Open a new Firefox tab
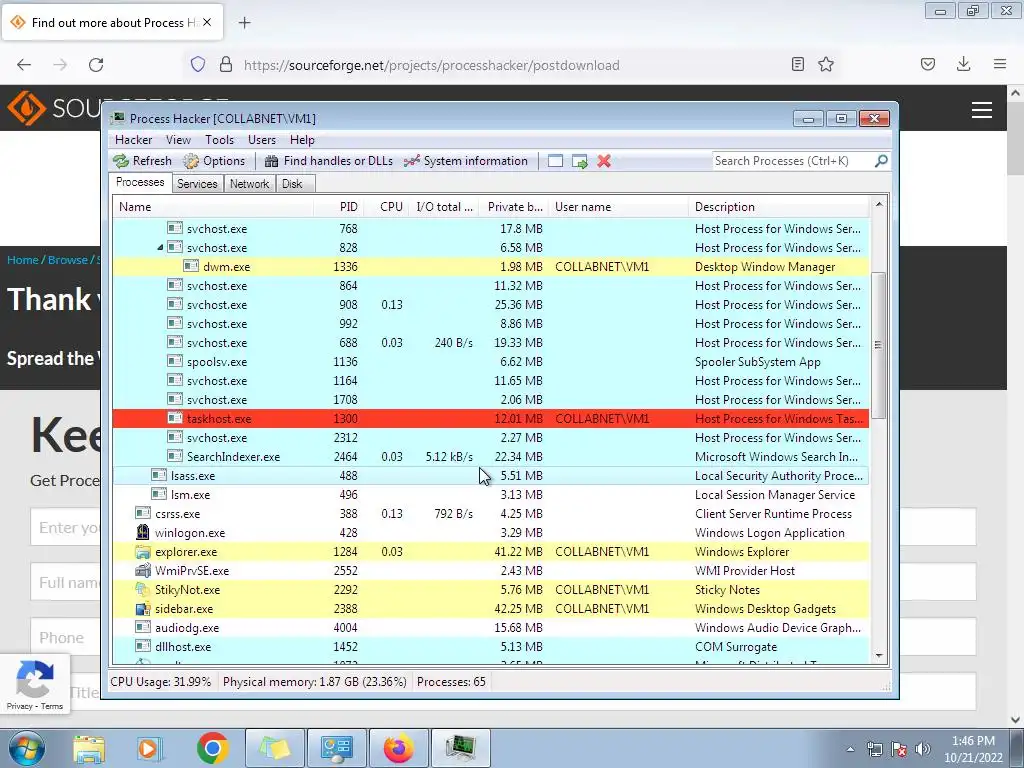The image size is (1024, 768). 244,23
